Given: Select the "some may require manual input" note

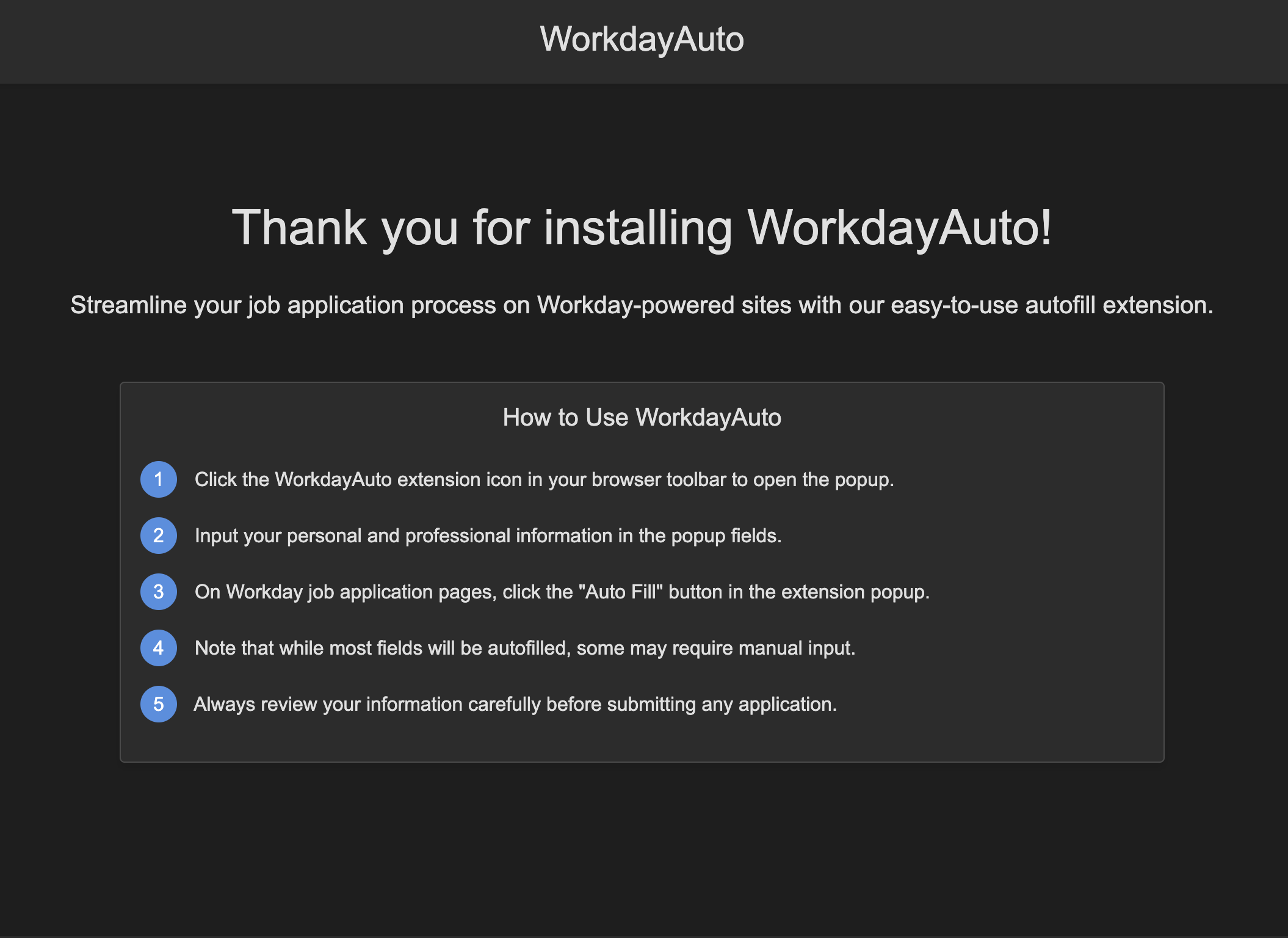Looking at the screenshot, I should pyautogui.click(x=525, y=649).
